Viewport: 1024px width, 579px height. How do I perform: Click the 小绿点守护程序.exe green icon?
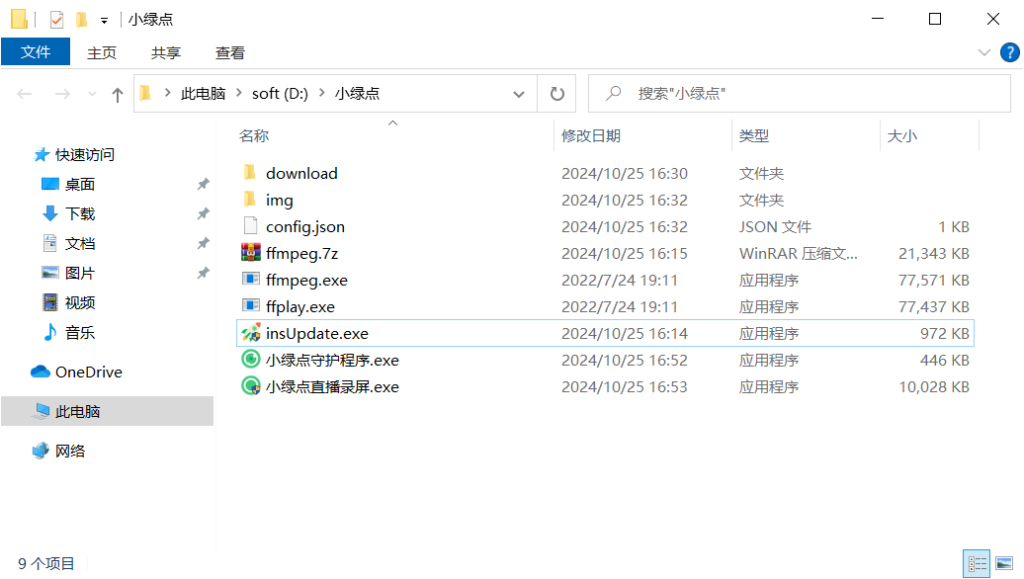(x=250, y=360)
